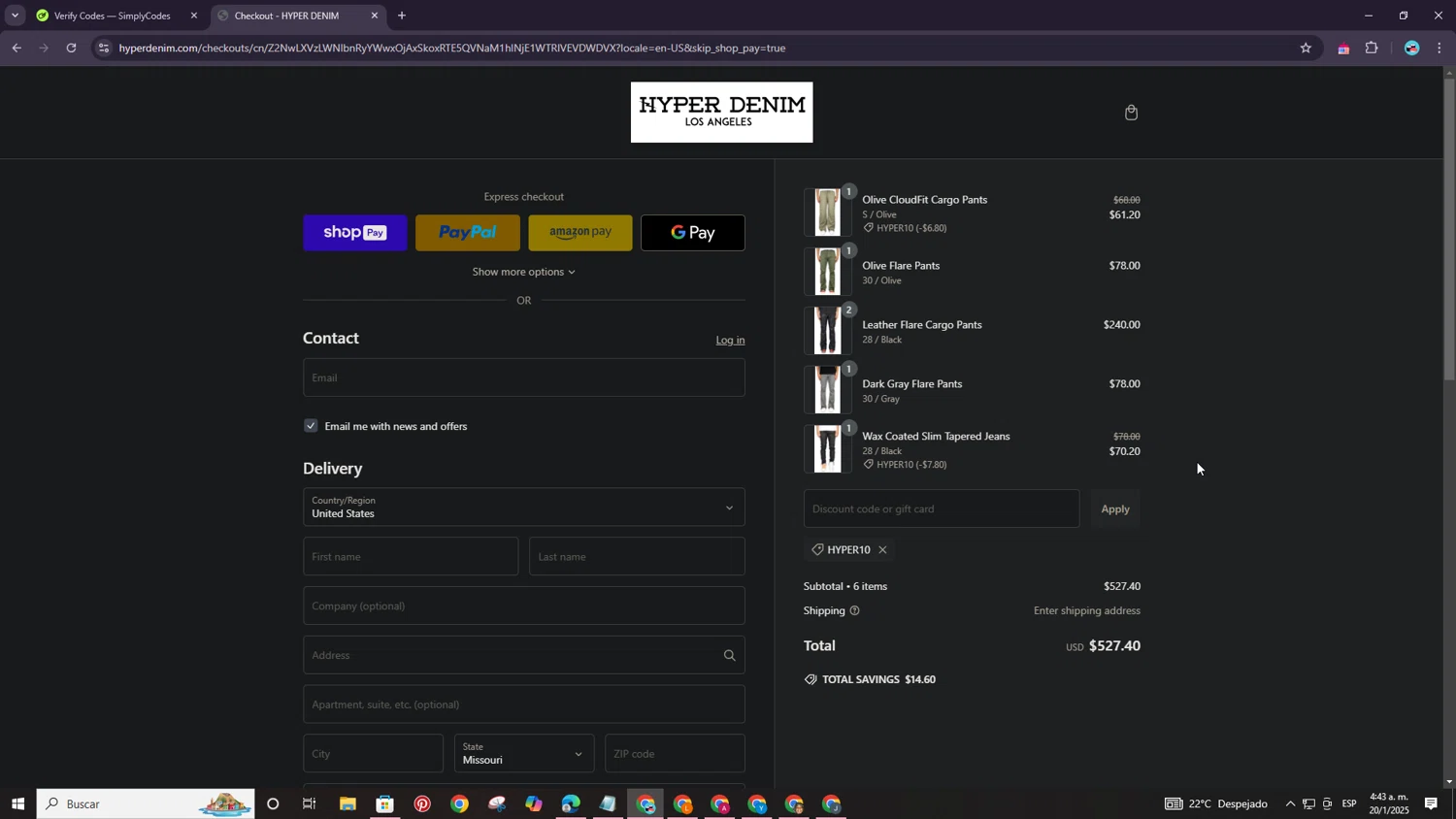Screen dimensions: 1456x819
Task: Click the Dark Gray Flare Pants thumbnail
Action: [827, 390]
